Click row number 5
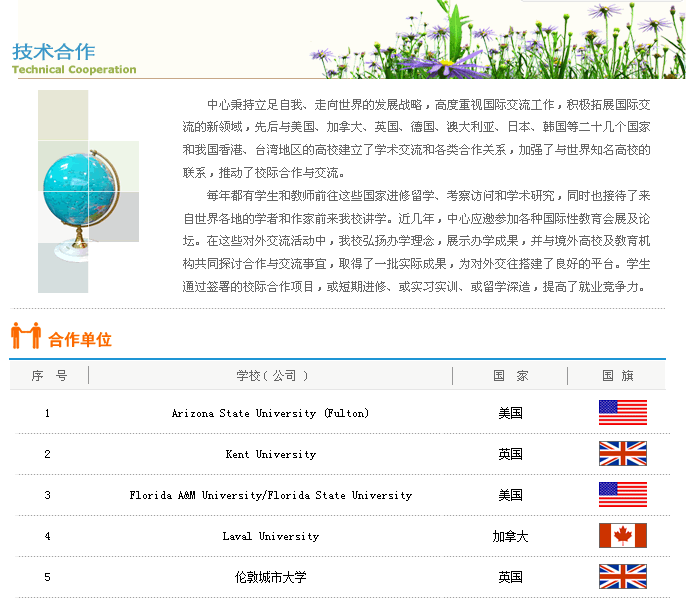Screen dimensions: 690x609 [x=47, y=577]
